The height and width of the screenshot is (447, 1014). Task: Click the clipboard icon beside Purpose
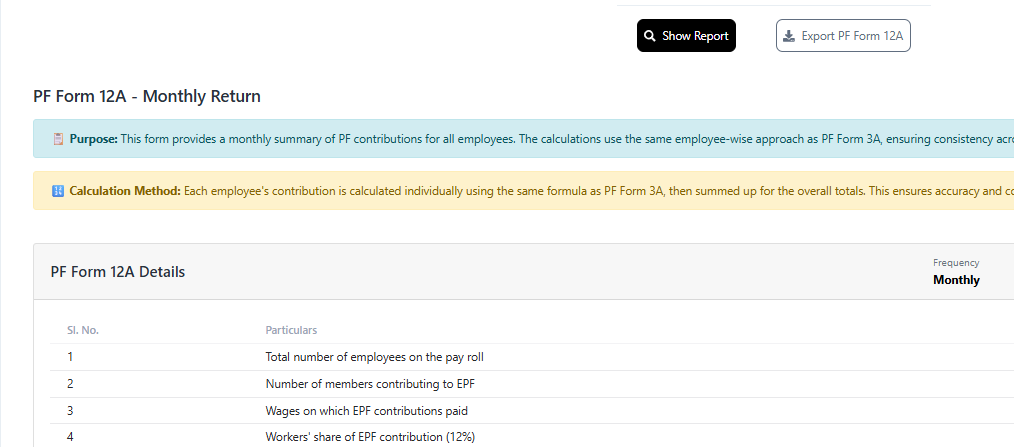58,139
